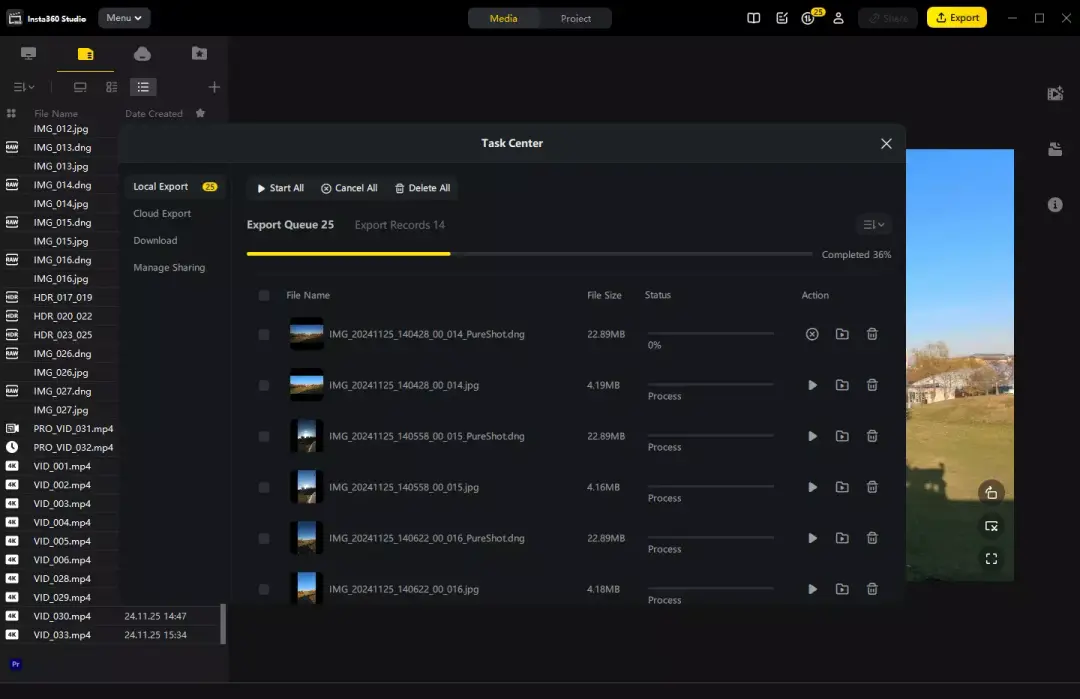Image resolution: width=1080 pixels, height=699 pixels.
Task: Open the Menu dropdown
Action: coord(124,18)
